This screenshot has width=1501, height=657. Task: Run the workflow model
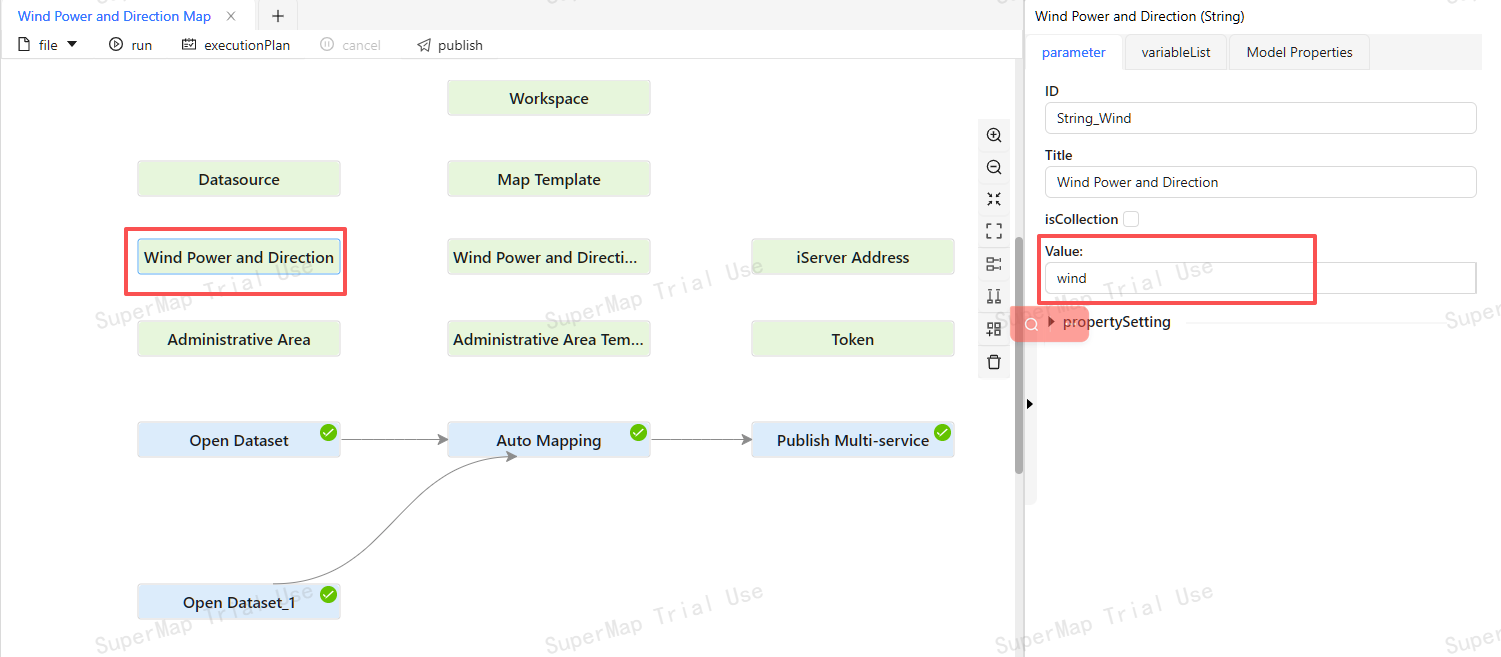(x=131, y=45)
